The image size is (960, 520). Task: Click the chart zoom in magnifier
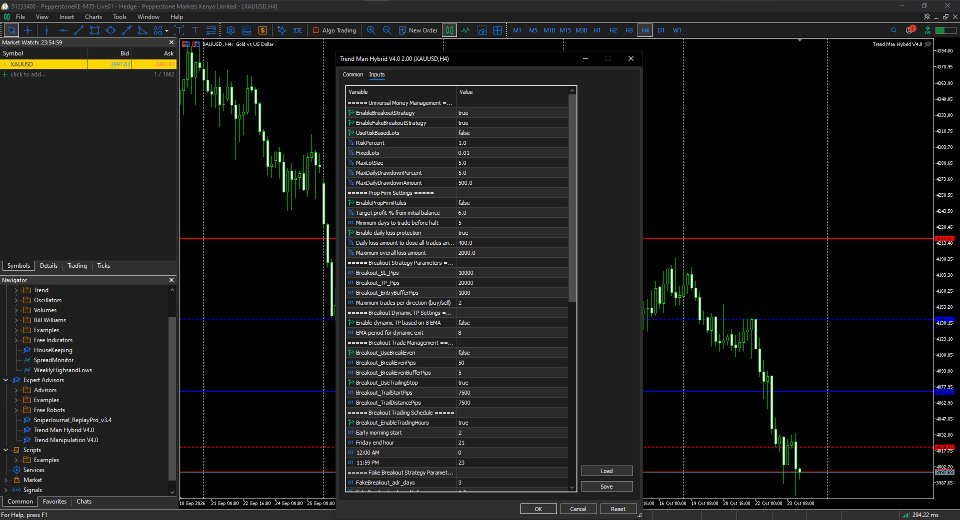[371, 30]
